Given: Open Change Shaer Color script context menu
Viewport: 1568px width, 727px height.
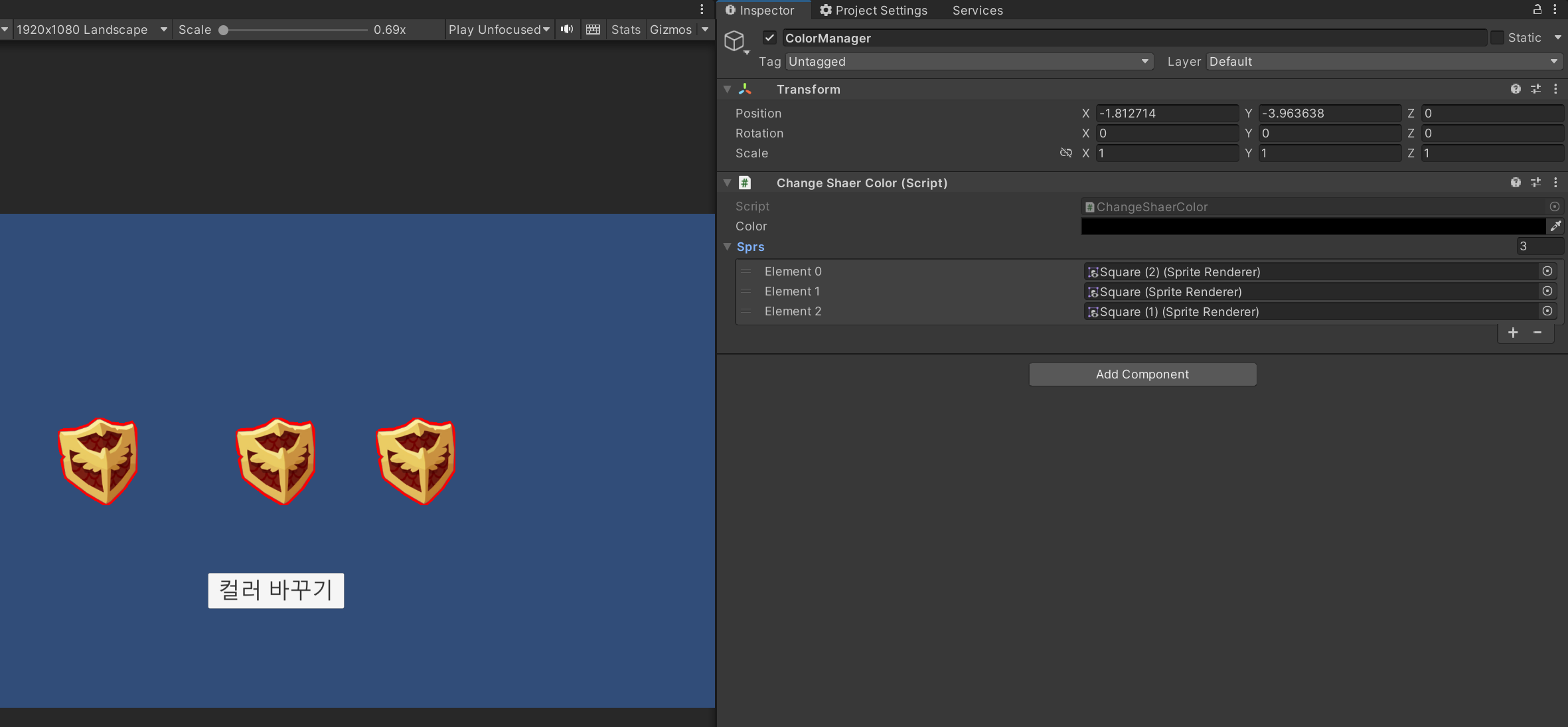Looking at the screenshot, I should (1555, 183).
